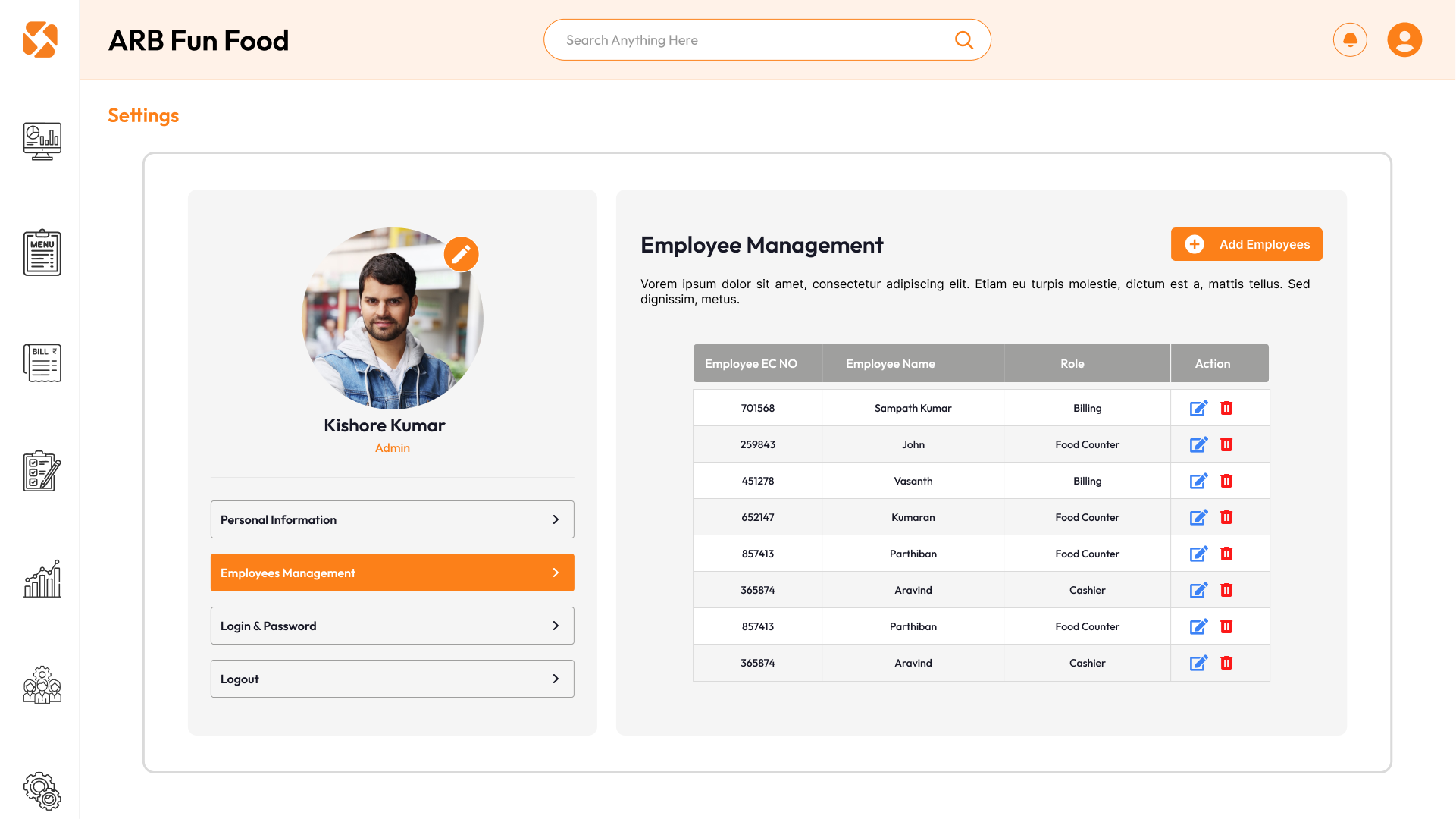Edit employee Kumaran
Image resolution: width=1456 pixels, height=819 pixels.
(x=1198, y=517)
